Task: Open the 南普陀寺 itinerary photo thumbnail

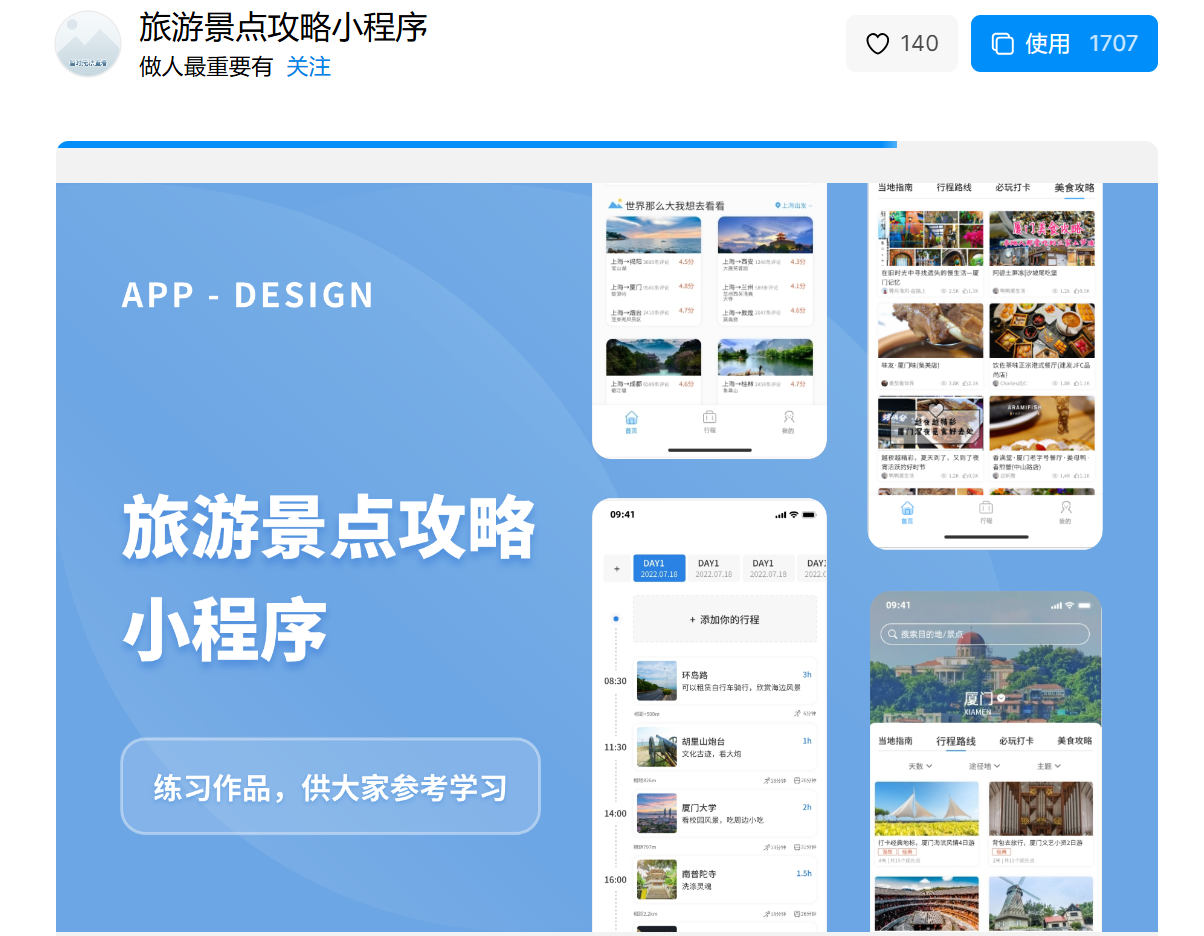Action: pyautogui.click(x=656, y=879)
